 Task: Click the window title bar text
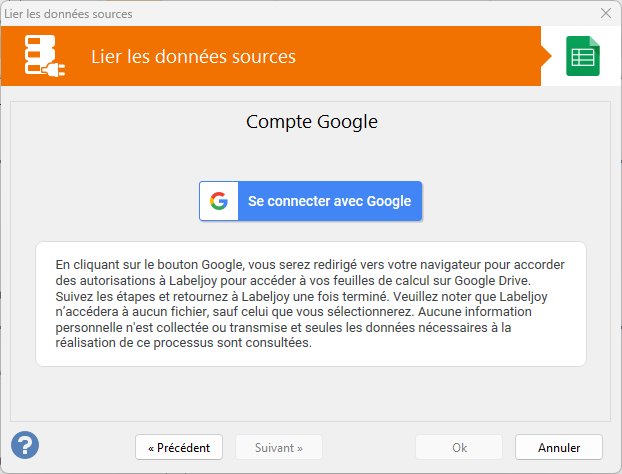click(x=68, y=14)
